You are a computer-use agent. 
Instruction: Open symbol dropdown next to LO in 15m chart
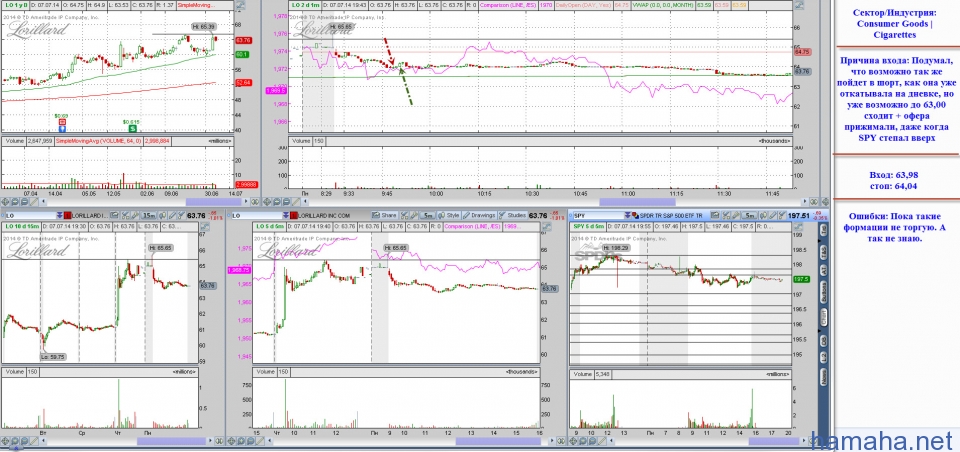point(59,216)
